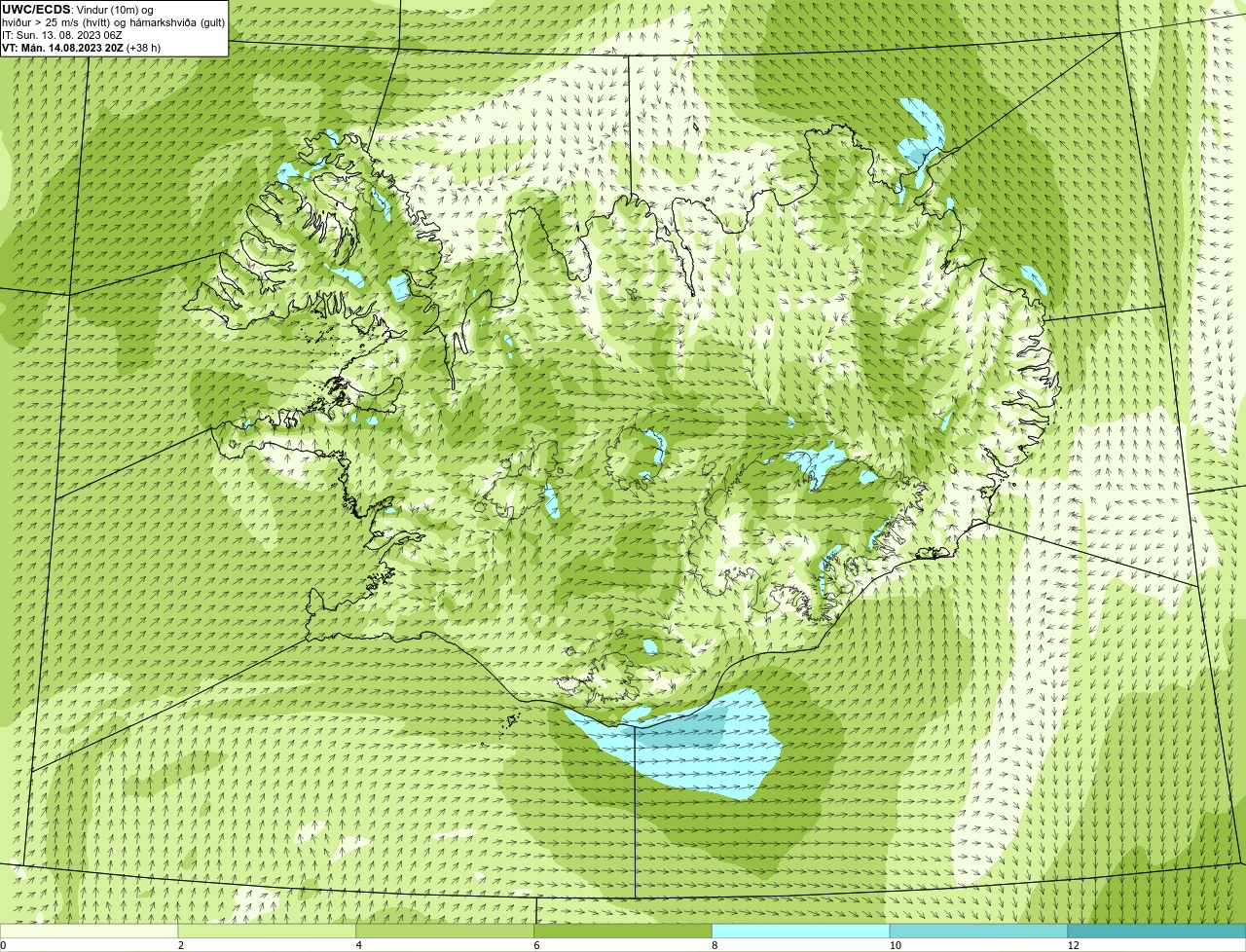Image resolution: width=1246 pixels, height=952 pixels.
Task: Click the 4–6 m/s green legend swatch
Action: point(445,932)
